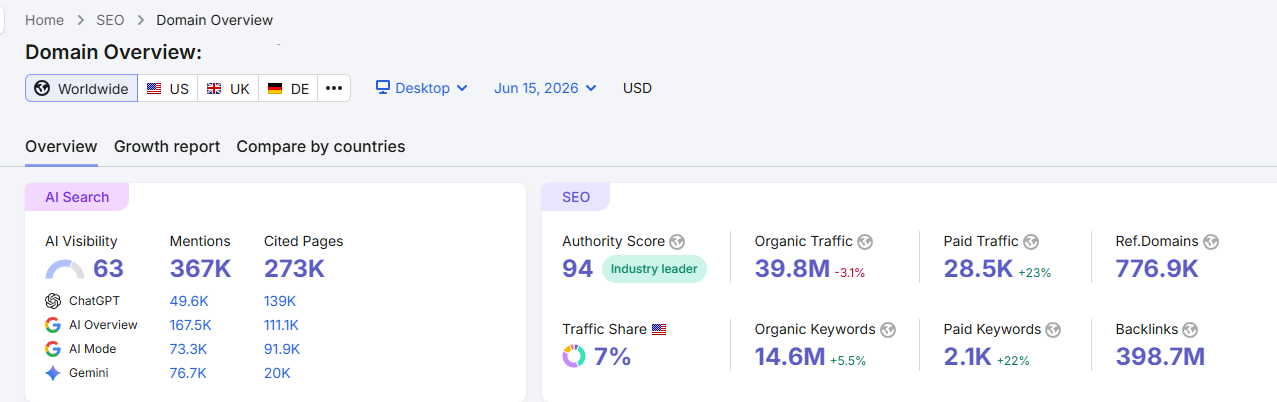Open Paid Keywords value 2.1K

[967, 356]
